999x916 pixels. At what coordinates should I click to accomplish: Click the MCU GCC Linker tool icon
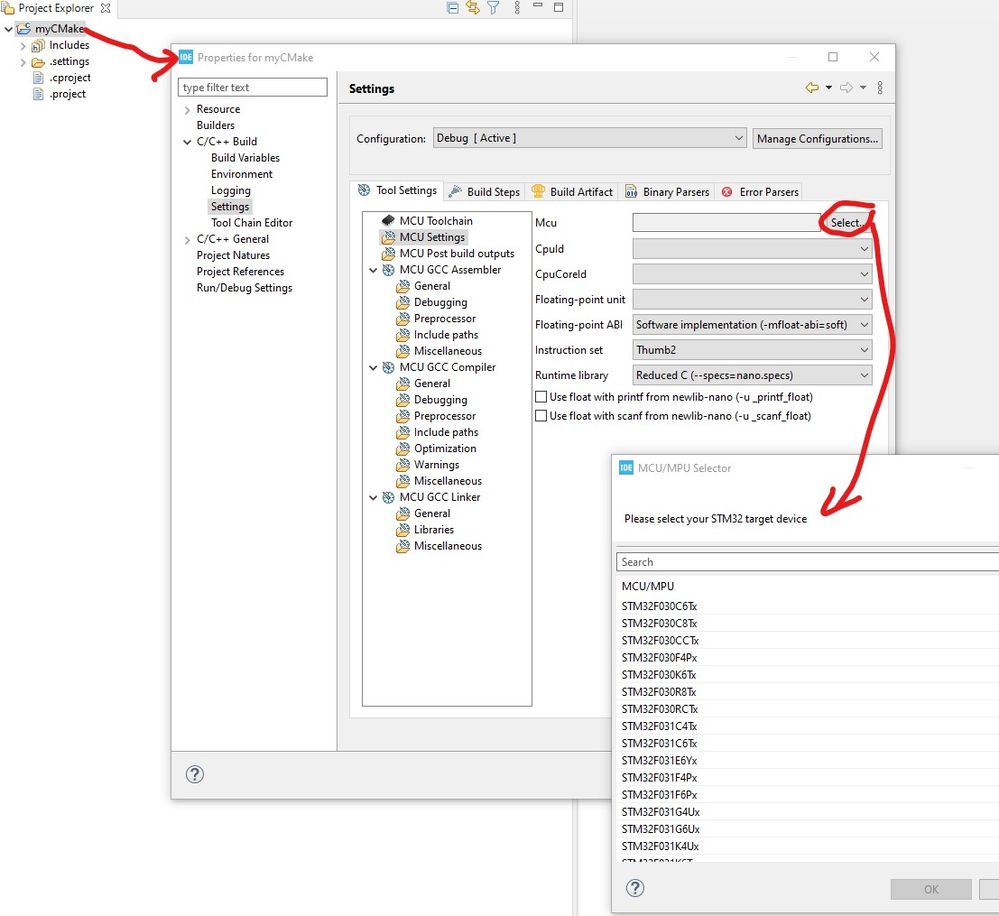(388, 497)
